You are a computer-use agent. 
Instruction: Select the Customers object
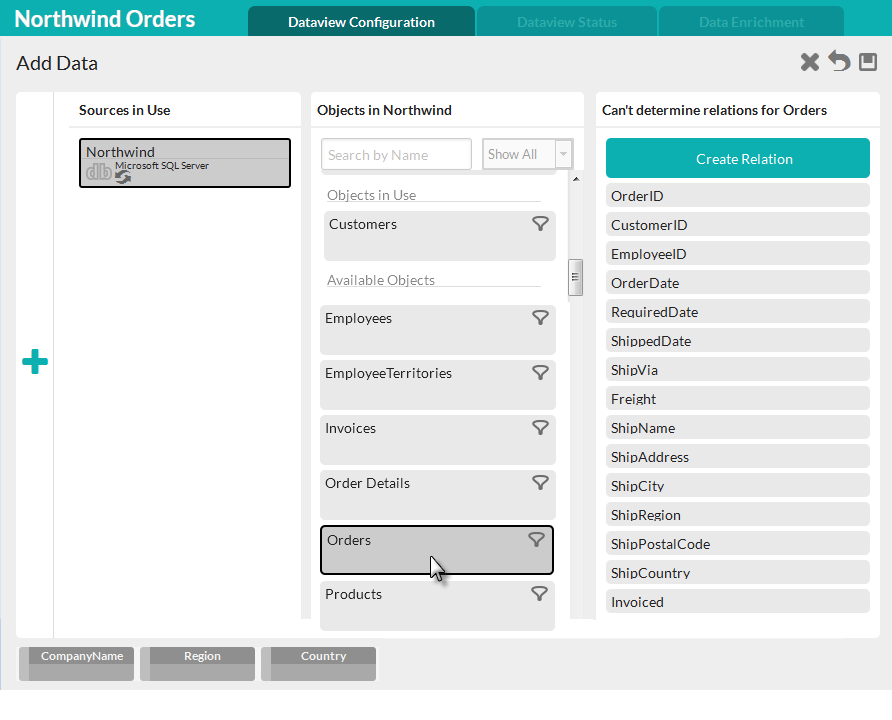point(440,236)
